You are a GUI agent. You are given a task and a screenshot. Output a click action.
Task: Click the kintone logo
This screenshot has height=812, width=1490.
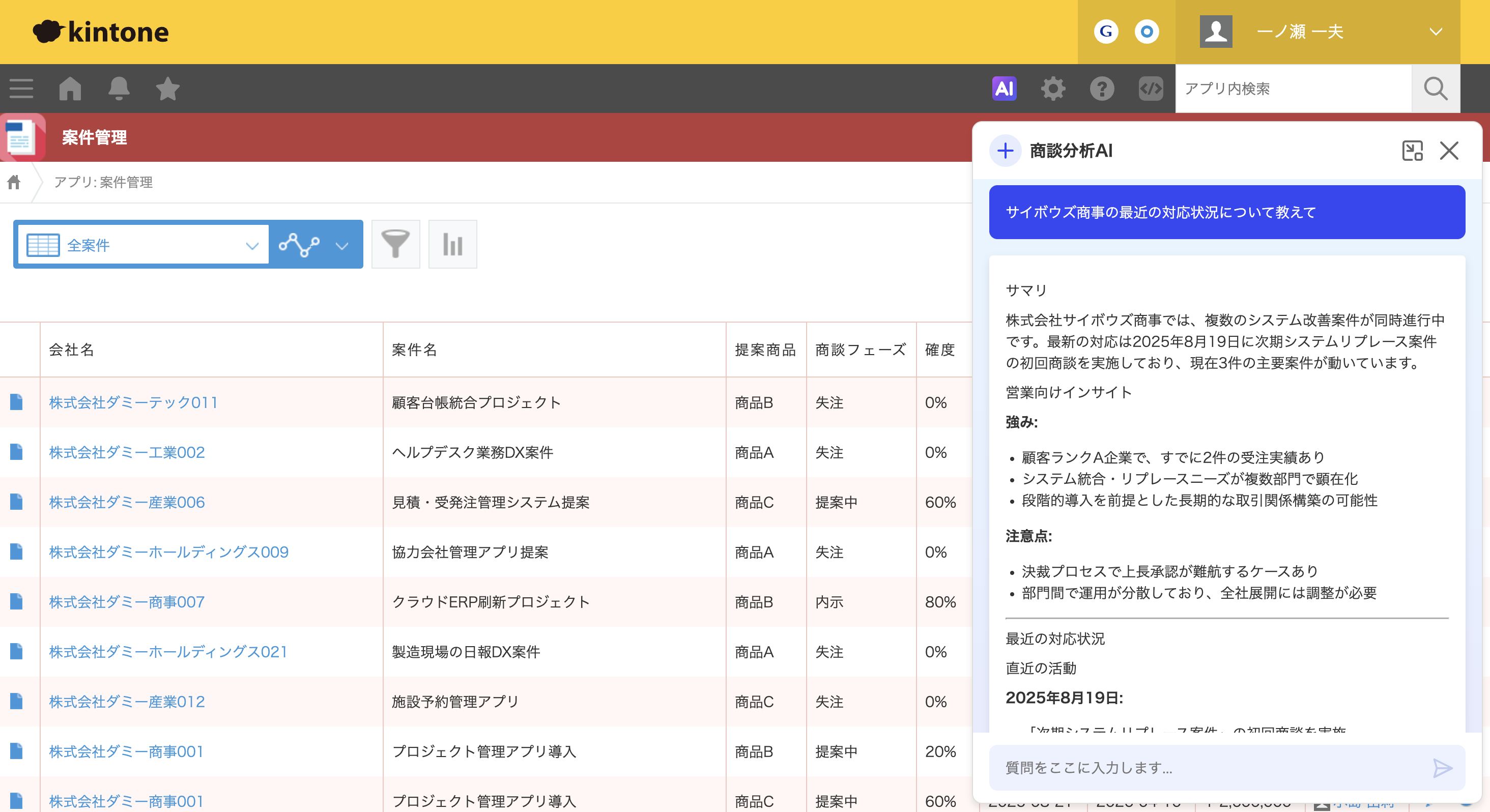click(x=100, y=31)
